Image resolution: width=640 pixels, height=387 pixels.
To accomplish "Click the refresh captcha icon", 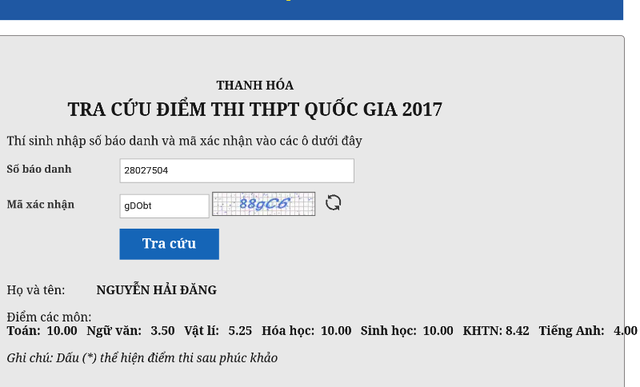I will 333,202.
